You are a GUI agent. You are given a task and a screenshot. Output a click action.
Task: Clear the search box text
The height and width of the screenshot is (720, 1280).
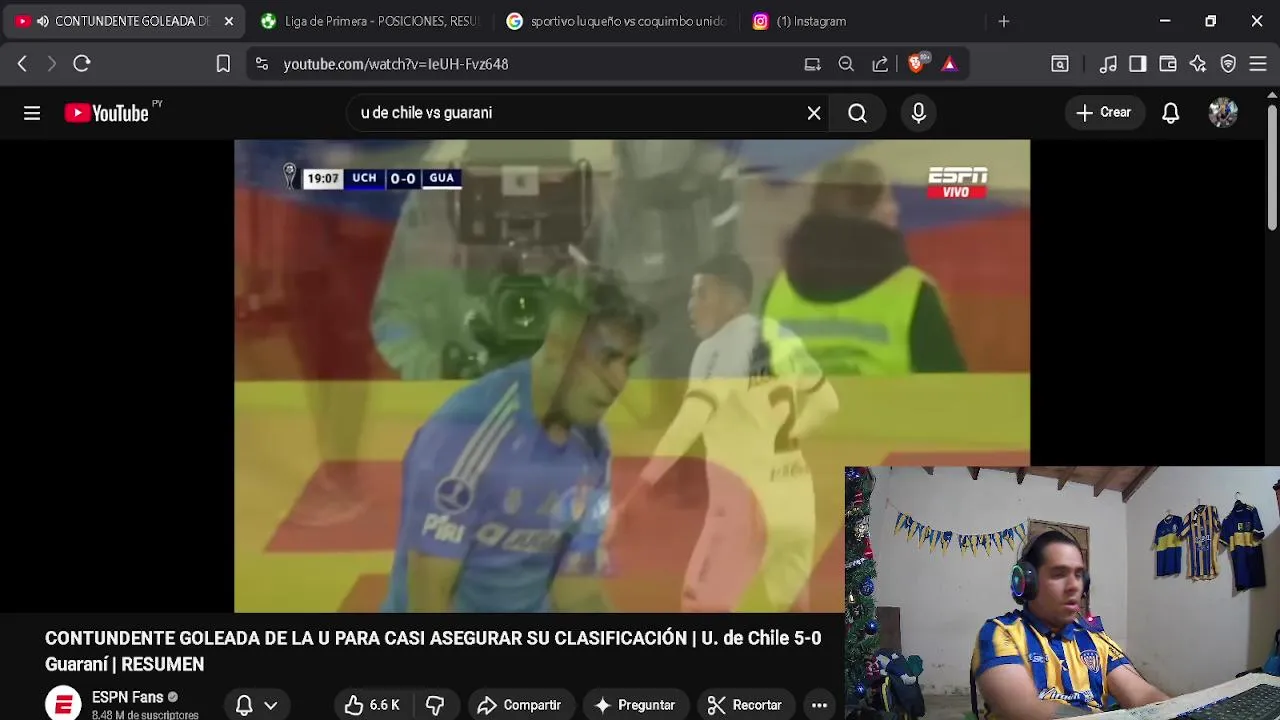coord(814,113)
